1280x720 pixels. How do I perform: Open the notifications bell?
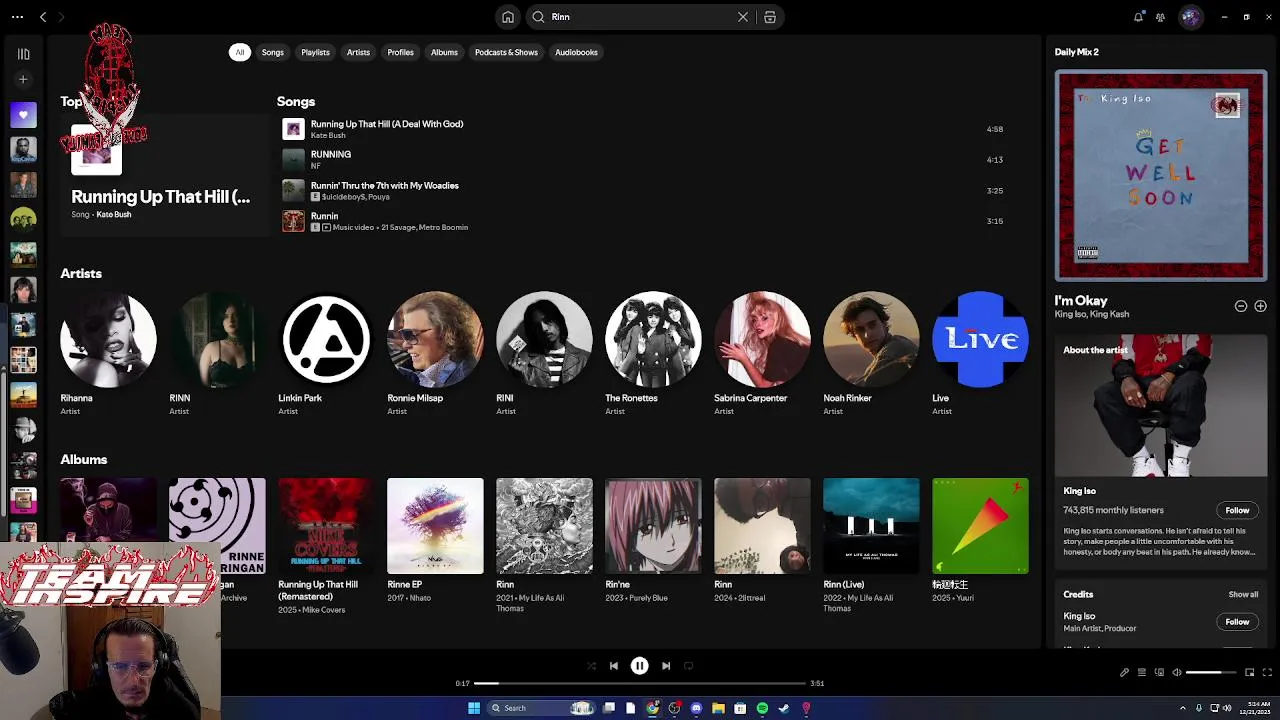click(x=1138, y=17)
